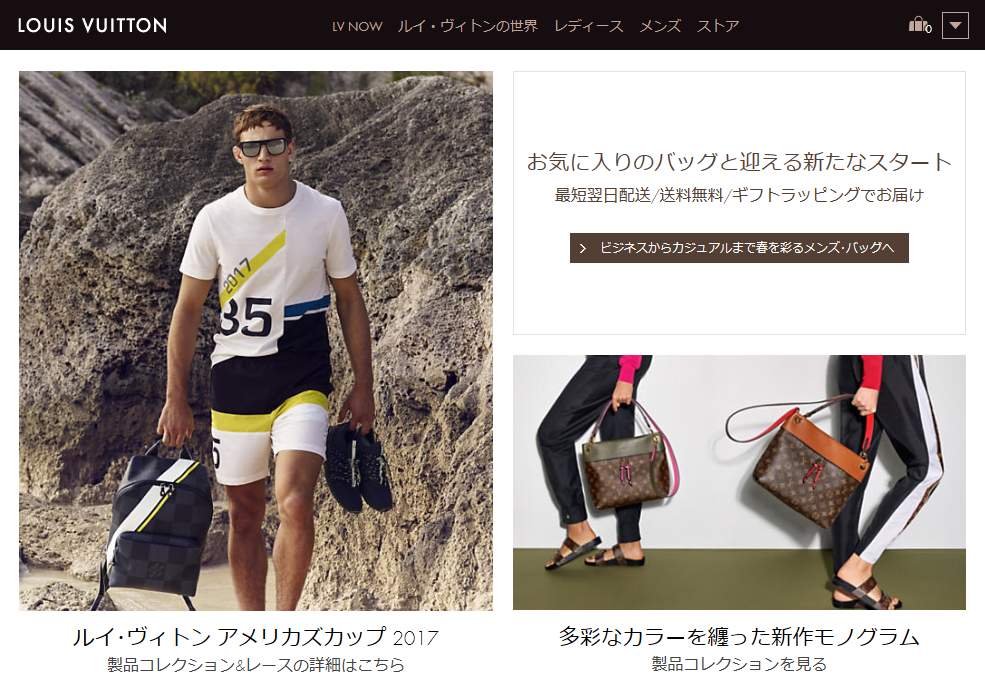Open the shopping bag cart icon
Screen dimensions: 985x686
point(920,25)
